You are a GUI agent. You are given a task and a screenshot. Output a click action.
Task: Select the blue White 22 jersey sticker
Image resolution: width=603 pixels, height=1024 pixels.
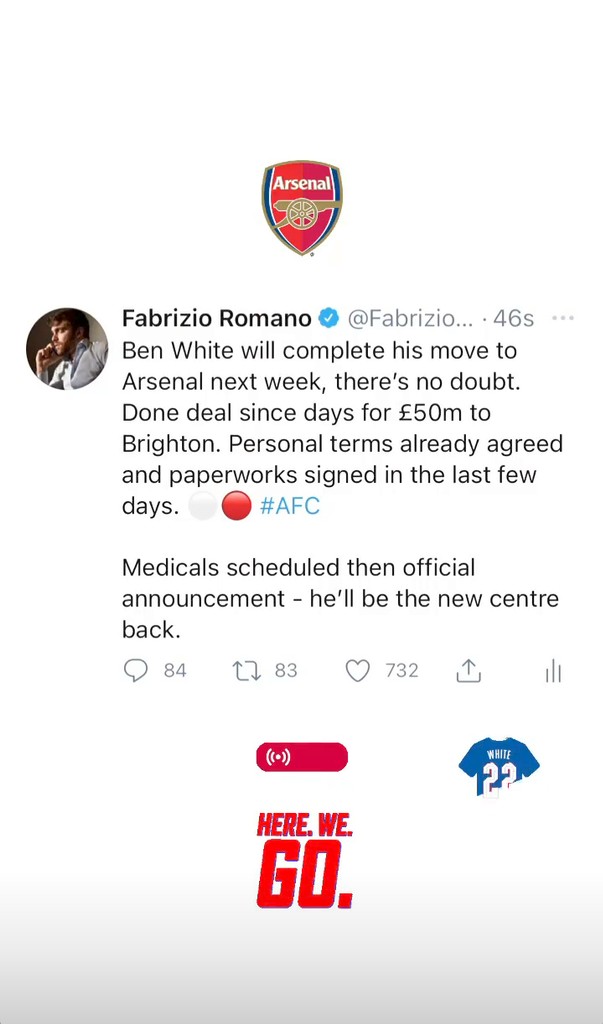pyautogui.click(x=499, y=767)
